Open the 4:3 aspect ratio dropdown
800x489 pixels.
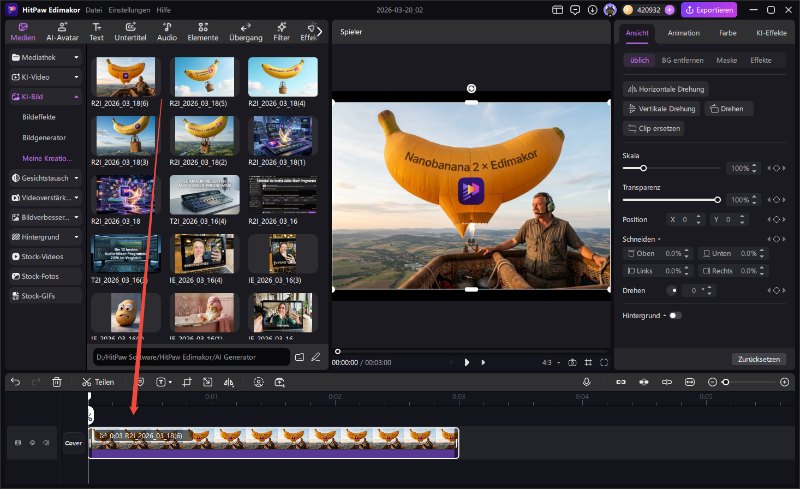[x=549, y=362]
